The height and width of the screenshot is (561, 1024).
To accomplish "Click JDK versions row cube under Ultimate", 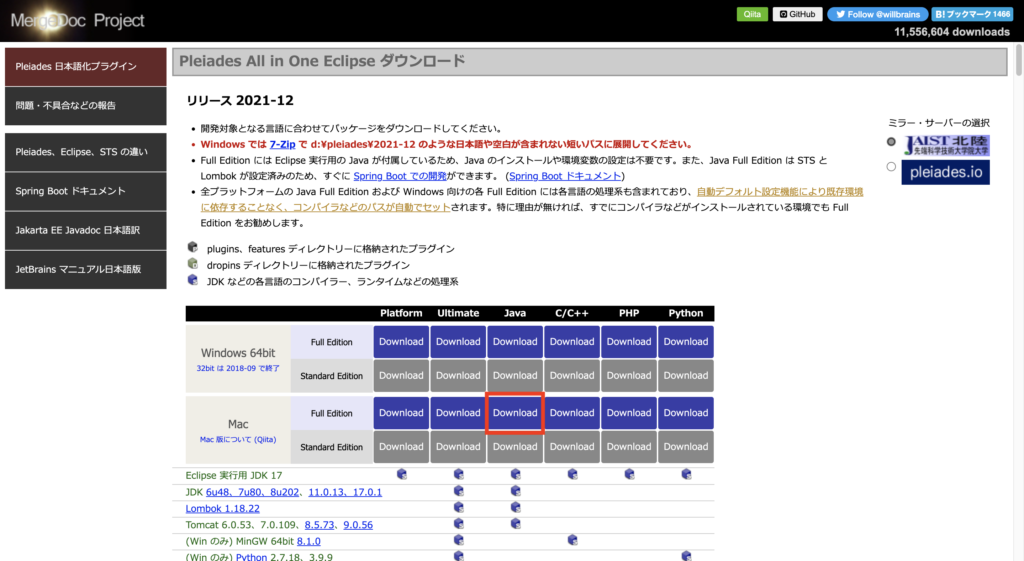I will point(458,490).
